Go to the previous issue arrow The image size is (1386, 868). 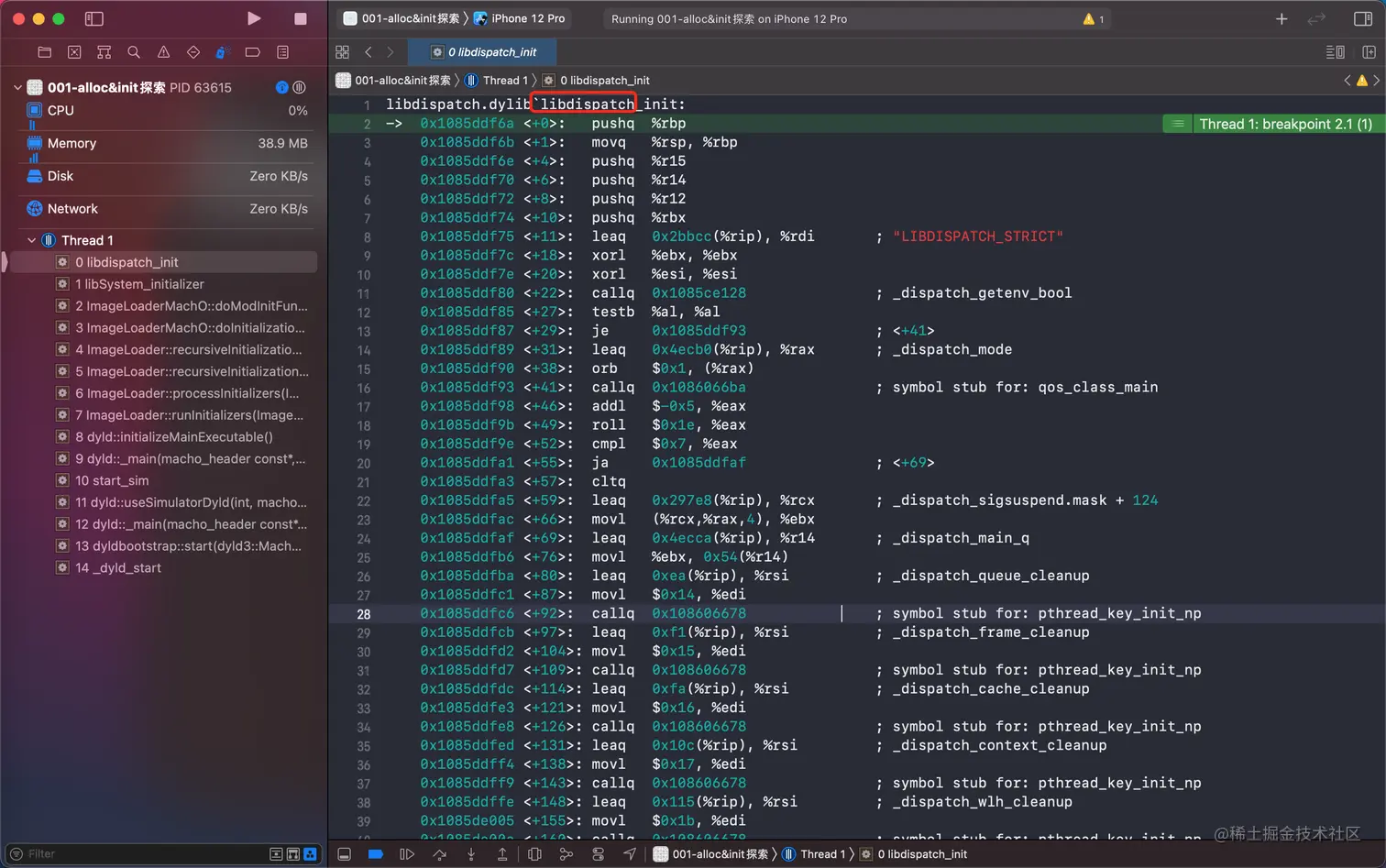(x=1347, y=81)
